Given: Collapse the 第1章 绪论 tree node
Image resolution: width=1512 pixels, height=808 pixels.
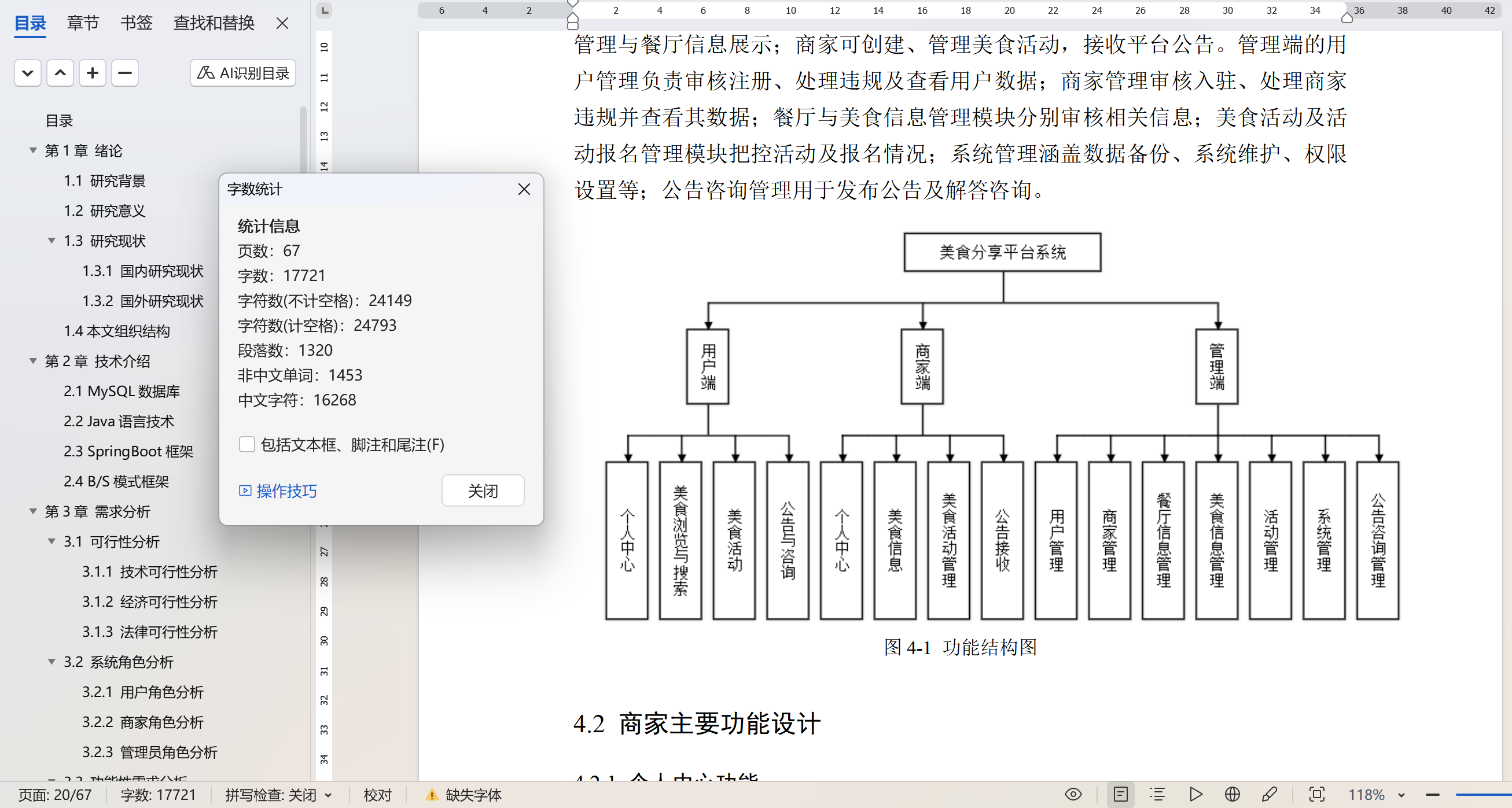Looking at the screenshot, I should [34, 151].
